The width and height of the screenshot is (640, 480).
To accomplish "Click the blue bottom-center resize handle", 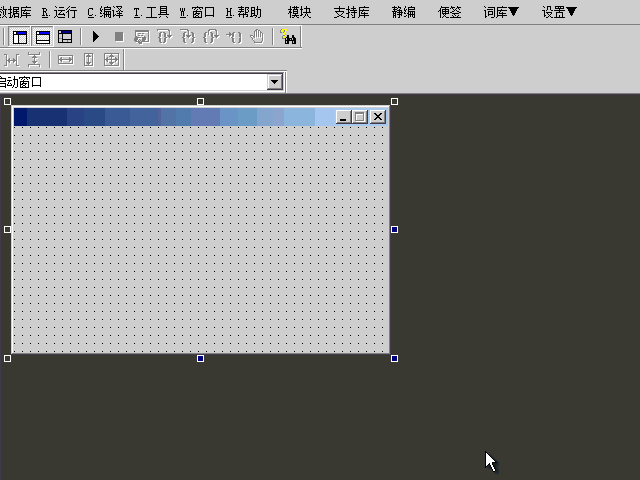I will pyautogui.click(x=200, y=358).
